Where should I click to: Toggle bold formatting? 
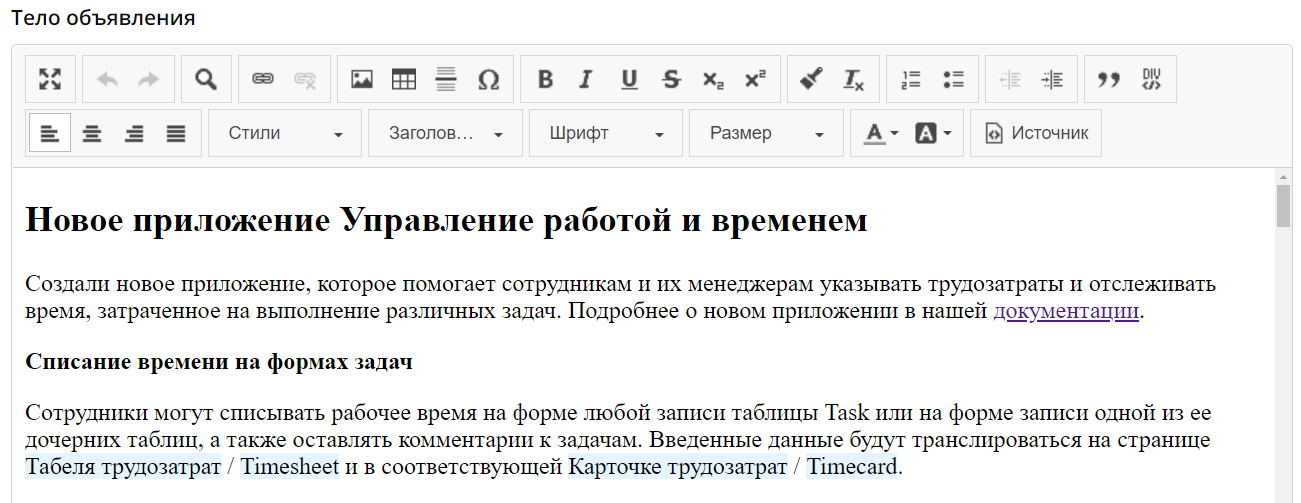pos(545,80)
